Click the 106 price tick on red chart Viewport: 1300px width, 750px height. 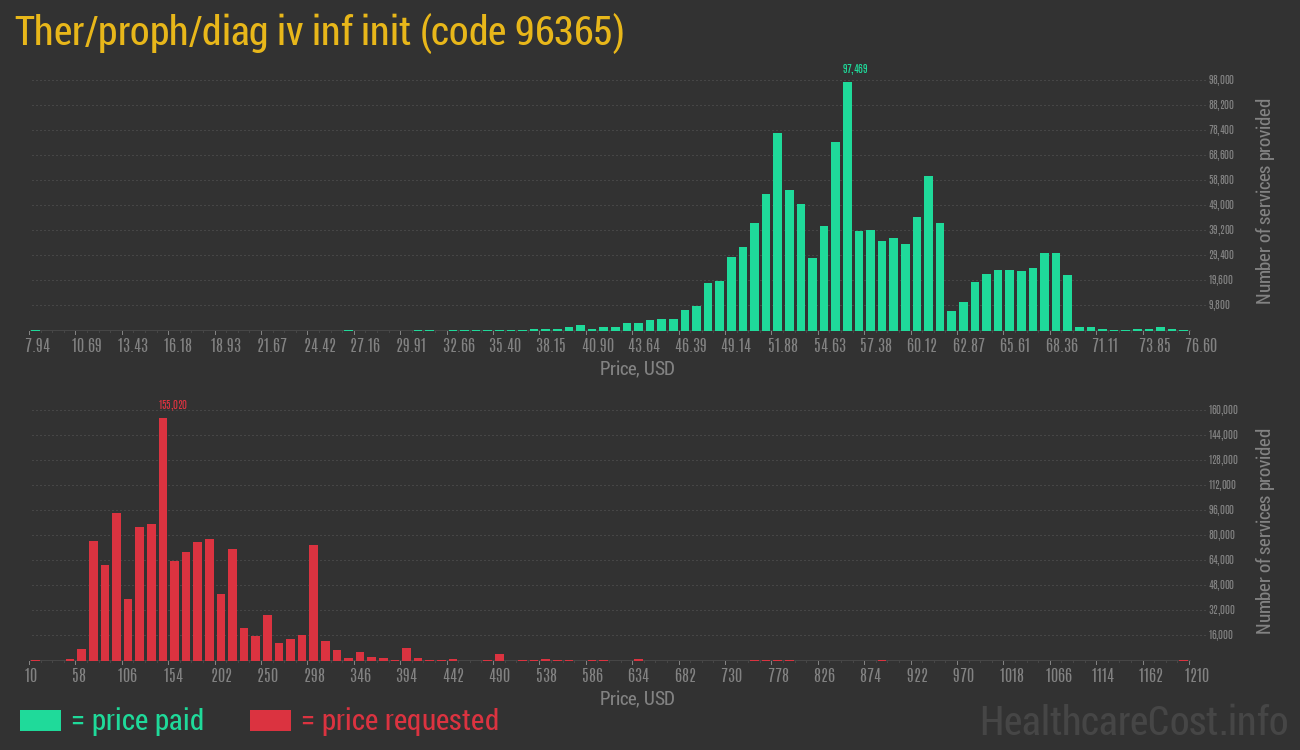tap(127, 675)
